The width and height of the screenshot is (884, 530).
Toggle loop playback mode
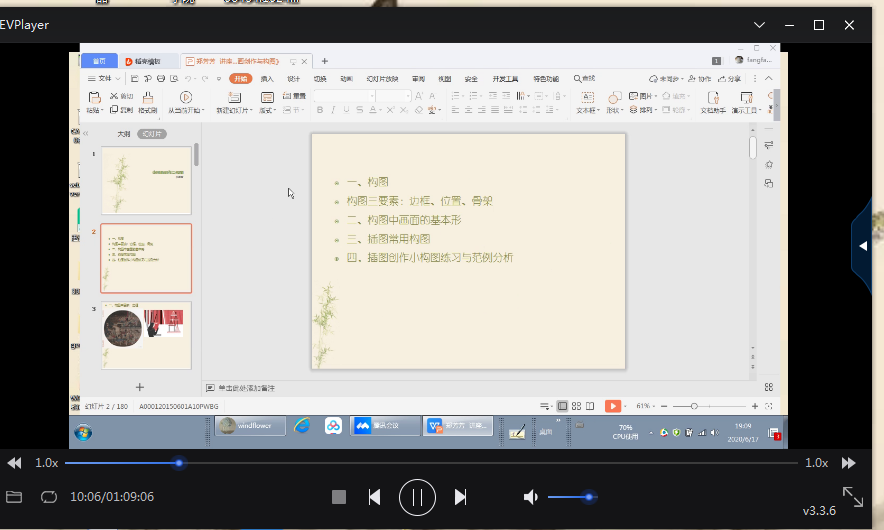coord(49,497)
